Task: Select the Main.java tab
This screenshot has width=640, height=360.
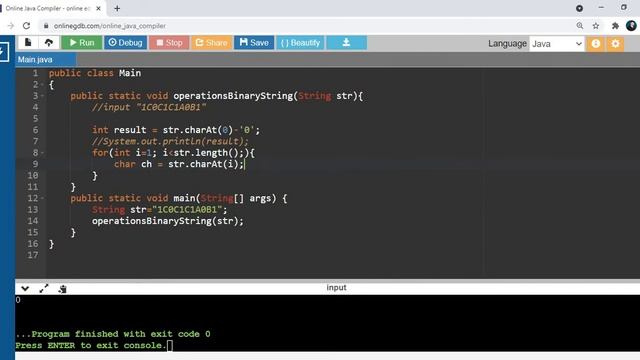Action: [x=45, y=60]
